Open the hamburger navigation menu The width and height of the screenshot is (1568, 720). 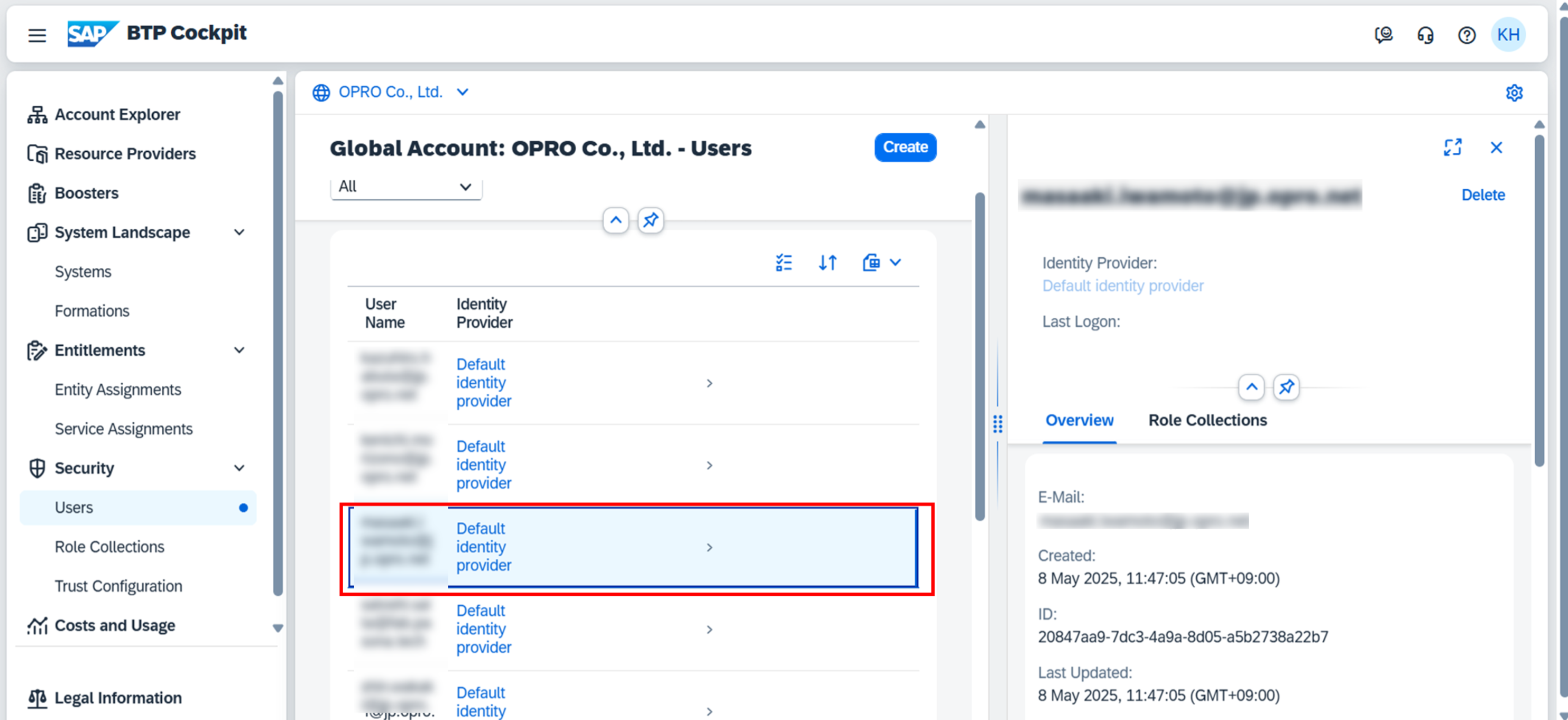37,35
